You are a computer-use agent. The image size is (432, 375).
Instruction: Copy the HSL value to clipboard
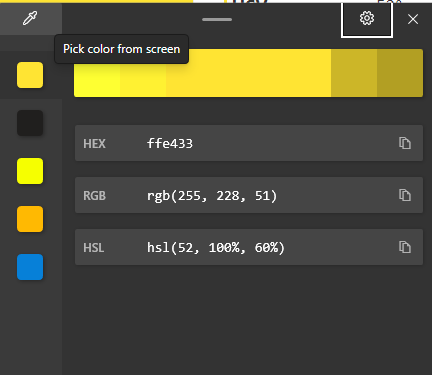pyautogui.click(x=405, y=247)
